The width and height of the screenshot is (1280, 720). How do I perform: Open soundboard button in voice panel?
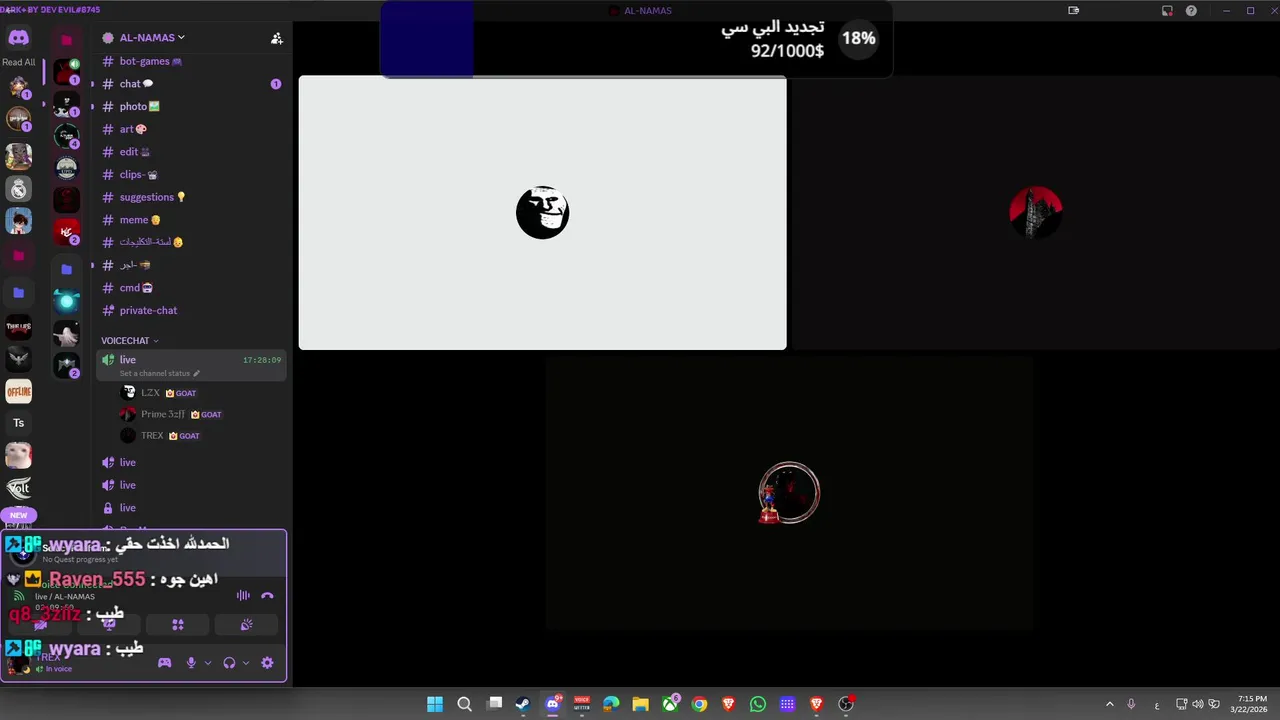[246, 625]
